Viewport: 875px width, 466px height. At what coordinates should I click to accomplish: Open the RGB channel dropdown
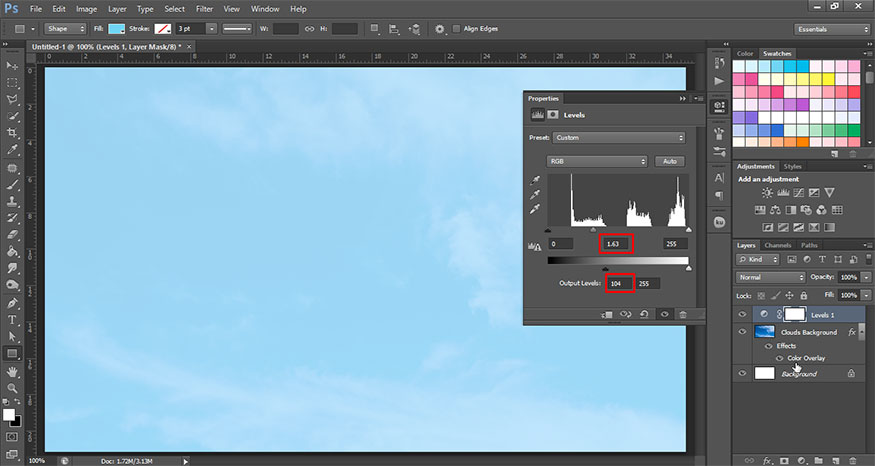tap(597, 161)
